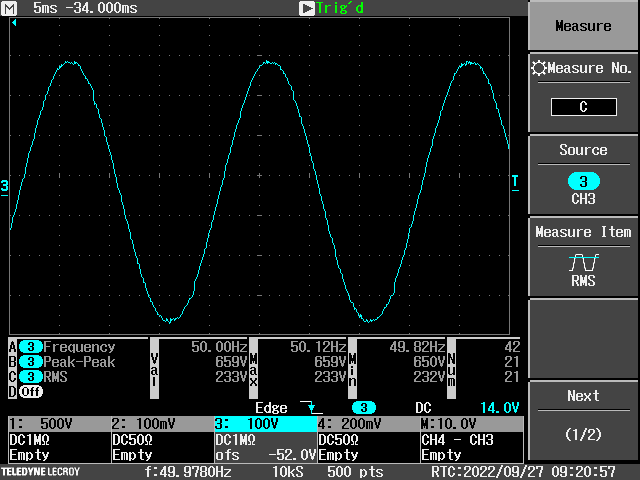
Task: Click the Trig'd run status play icon
Action: pos(307,8)
